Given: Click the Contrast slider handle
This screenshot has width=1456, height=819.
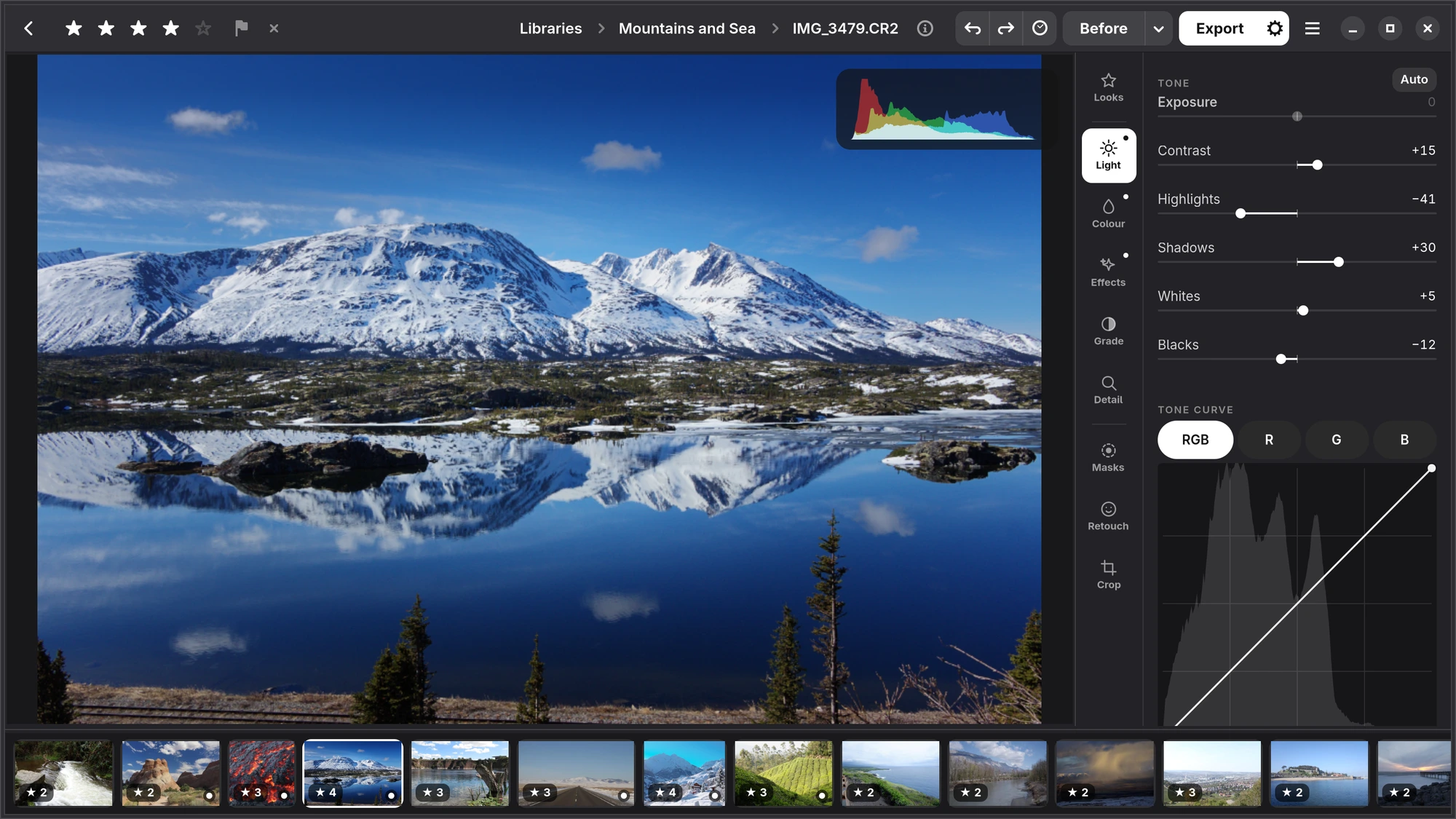Looking at the screenshot, I should click(1317, 165).
